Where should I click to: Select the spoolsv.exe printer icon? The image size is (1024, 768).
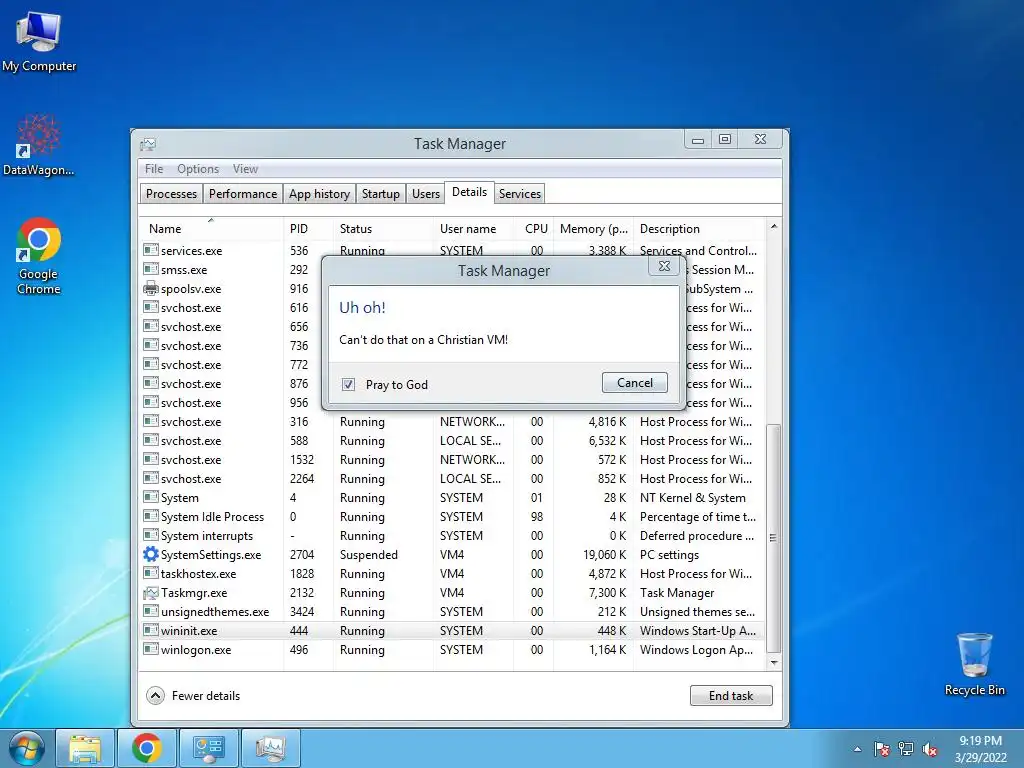tap(151, 289)
